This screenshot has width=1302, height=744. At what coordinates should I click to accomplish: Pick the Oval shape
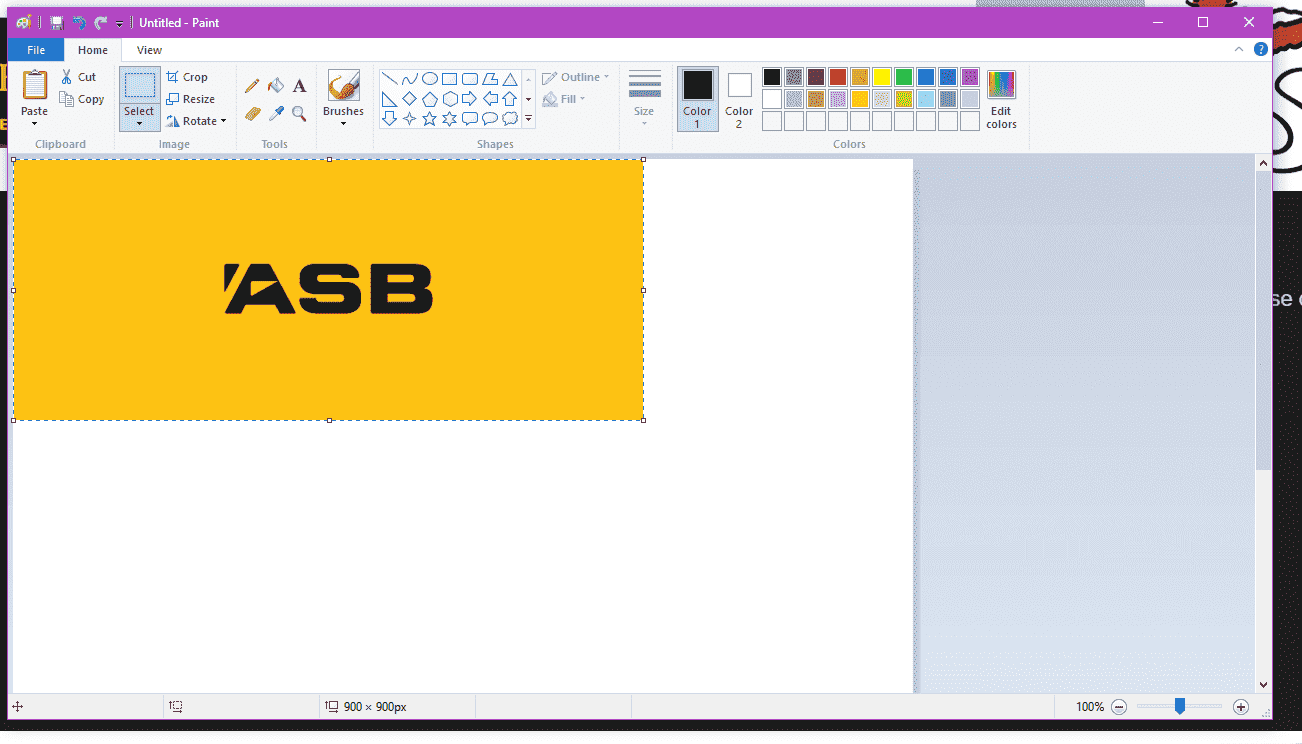point(430,79)
